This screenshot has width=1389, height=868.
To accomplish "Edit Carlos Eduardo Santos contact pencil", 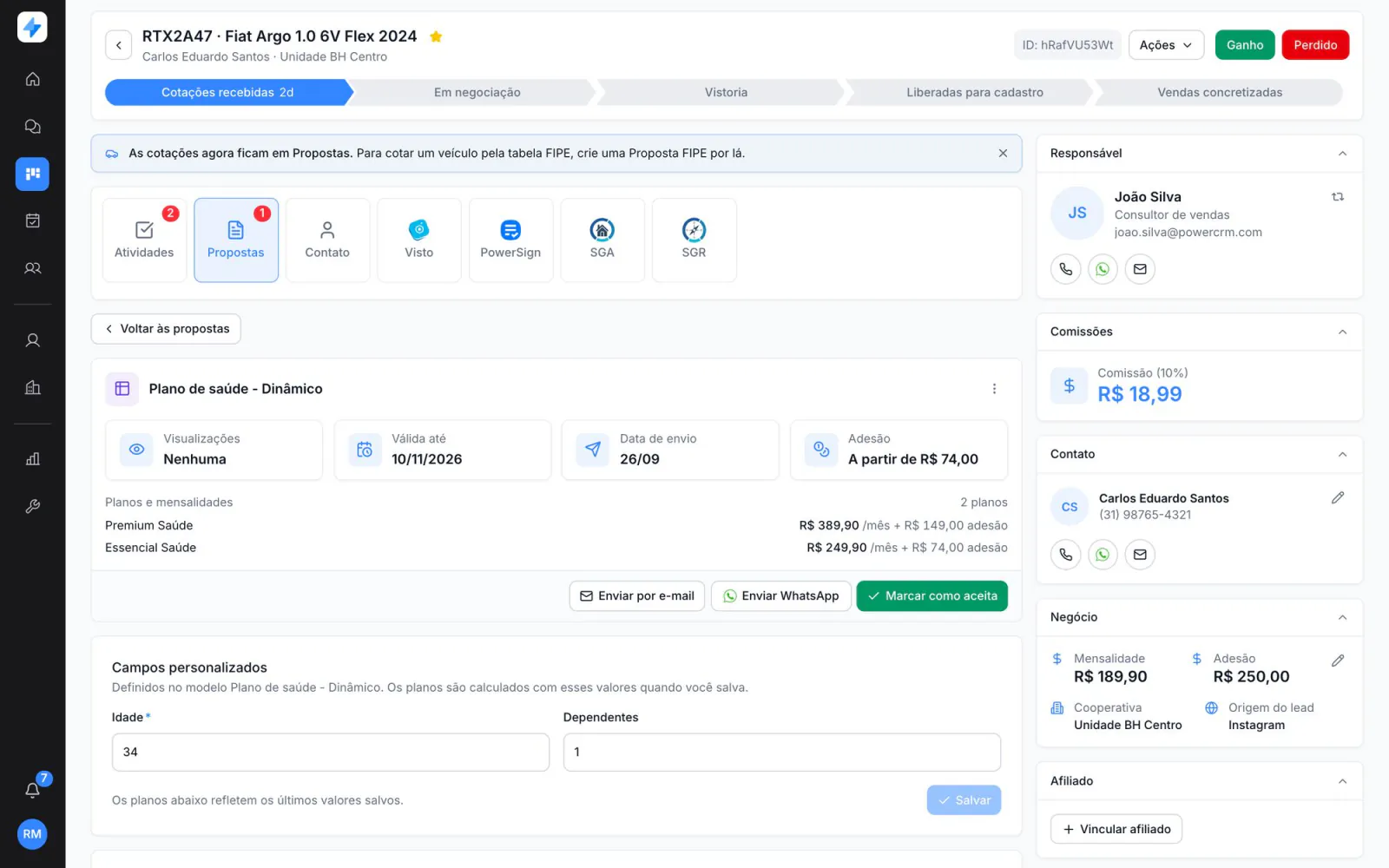I will pos(1338,497).
